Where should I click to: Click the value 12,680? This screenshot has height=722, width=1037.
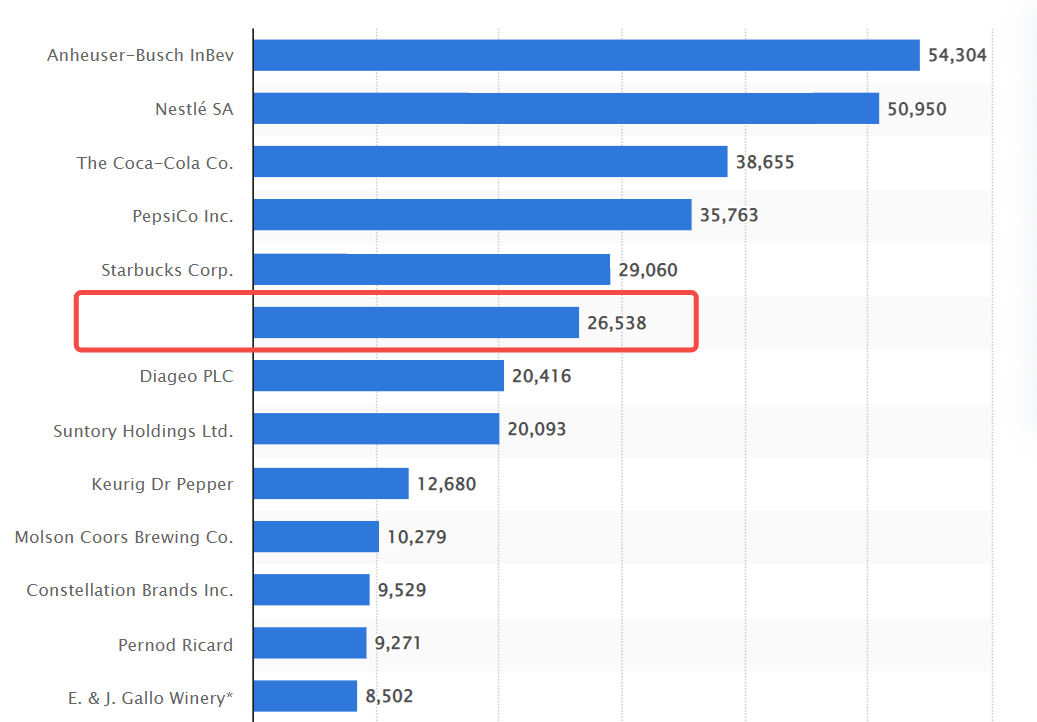point(446,484)
